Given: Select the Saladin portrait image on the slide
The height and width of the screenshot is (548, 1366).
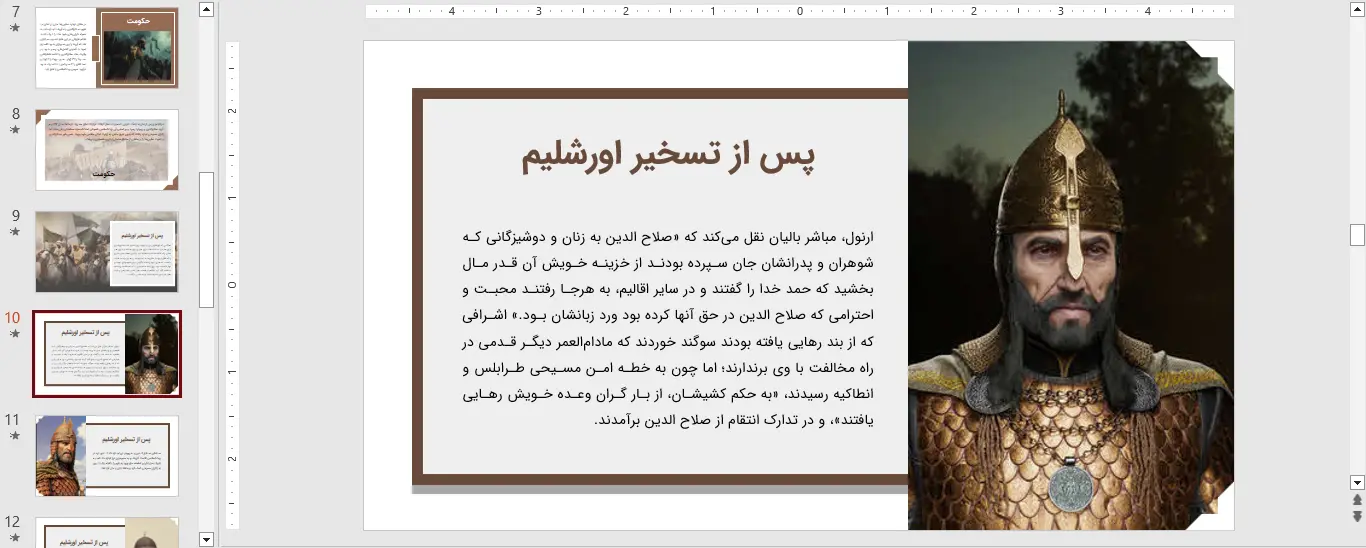Looking at the screenshot, I should (x=1071, y=285).
